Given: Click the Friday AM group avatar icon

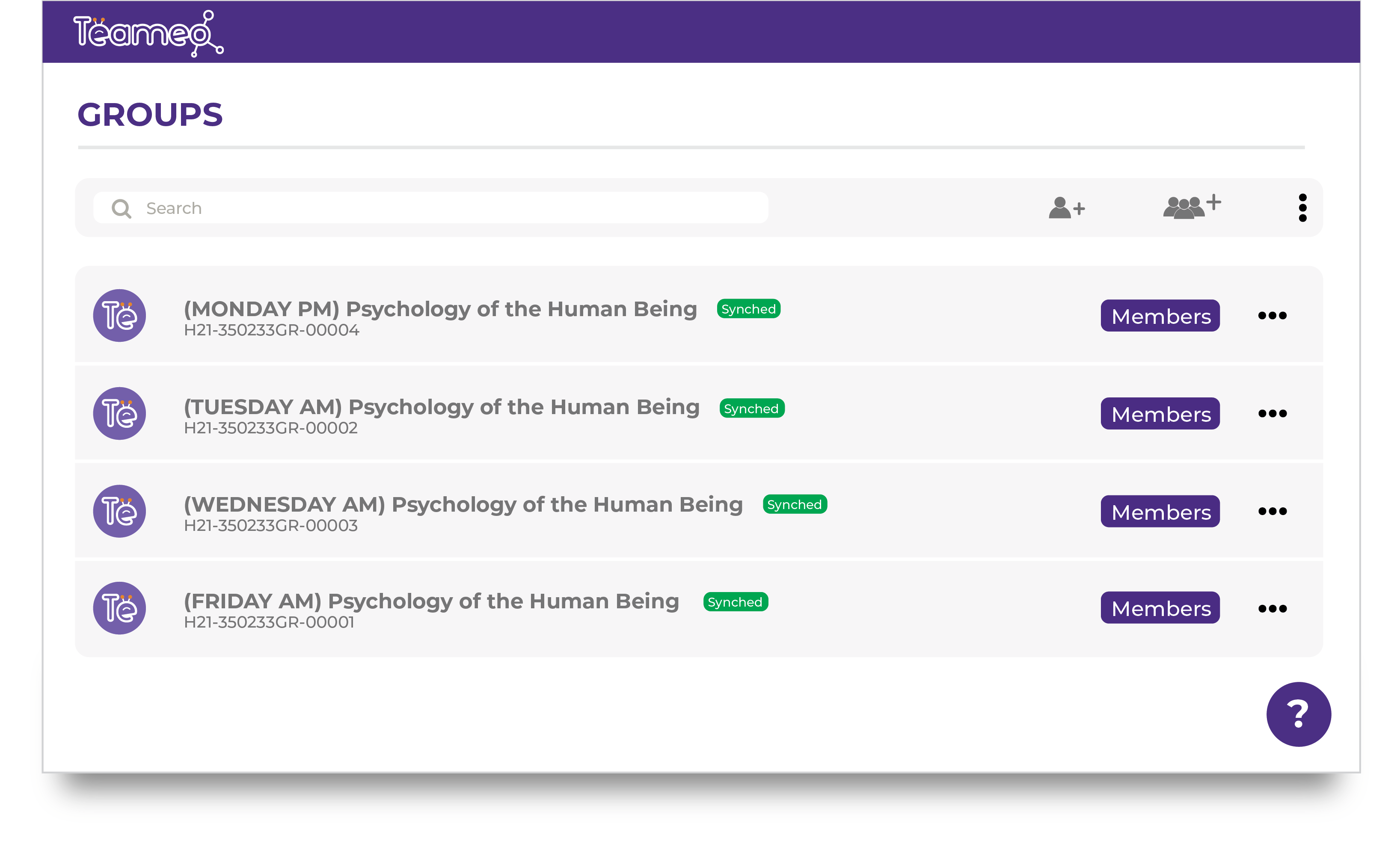Looking at the screenshot, I should coord(119,608).
